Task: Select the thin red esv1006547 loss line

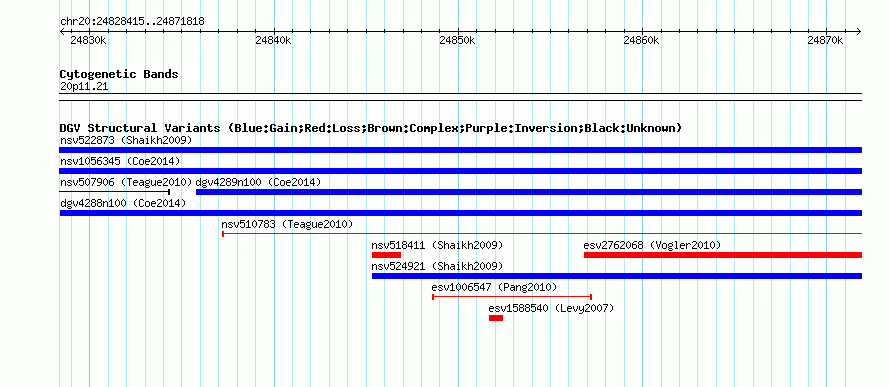Action: 512,297
